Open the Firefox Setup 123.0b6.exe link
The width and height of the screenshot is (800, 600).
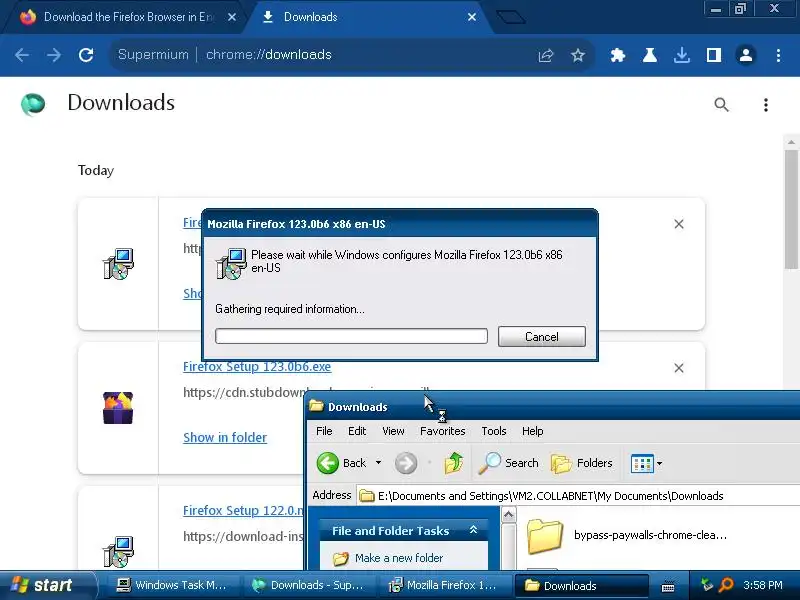(x=257, y=367)
